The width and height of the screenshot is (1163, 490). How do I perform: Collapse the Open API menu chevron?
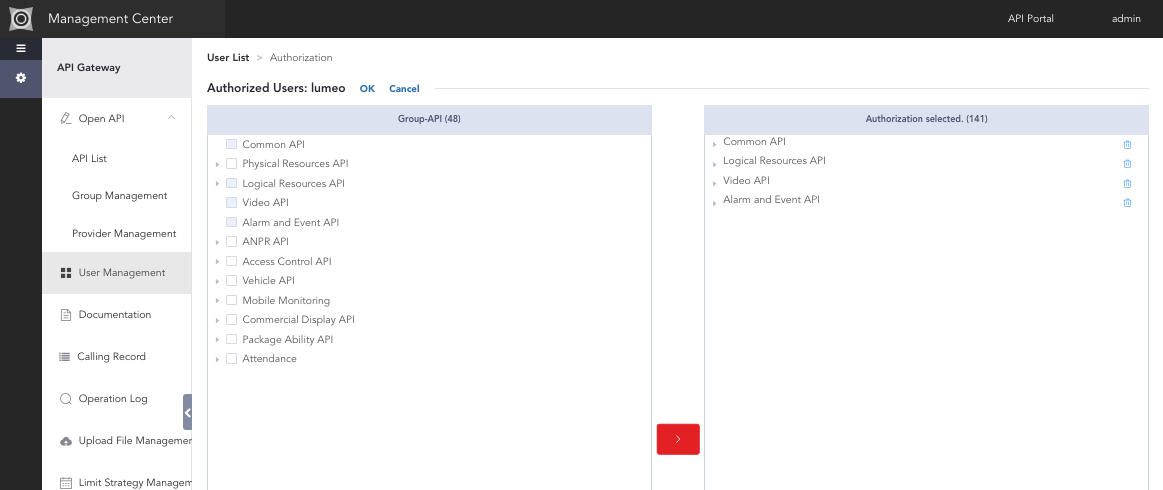tap(171, 117)
